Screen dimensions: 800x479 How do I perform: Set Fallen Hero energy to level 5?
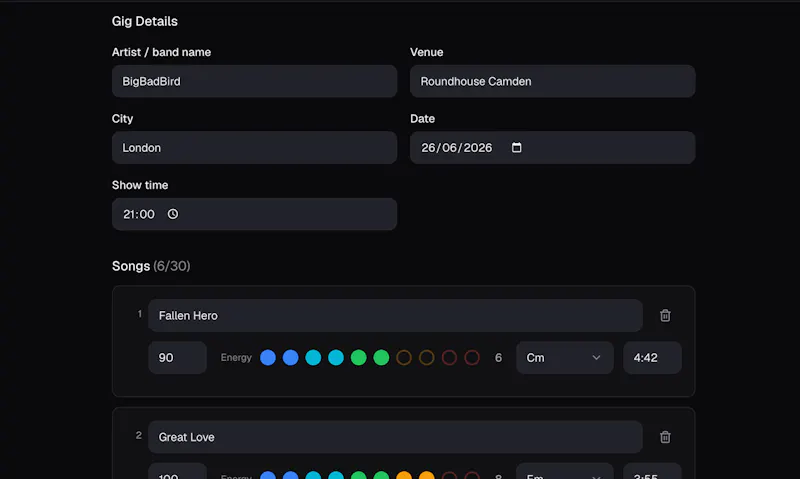click(x=359, y=358)
